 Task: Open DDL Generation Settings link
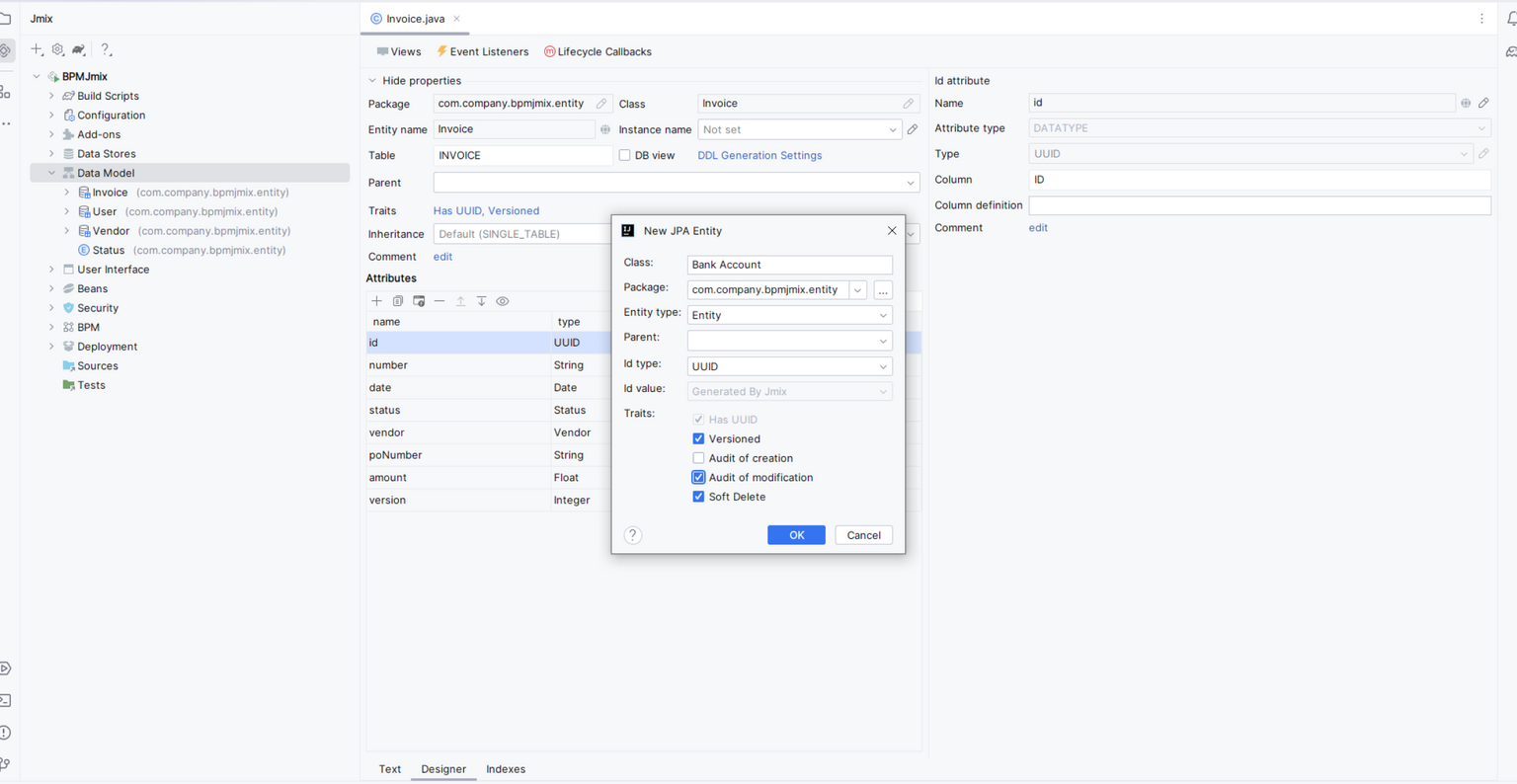(759, 155)
